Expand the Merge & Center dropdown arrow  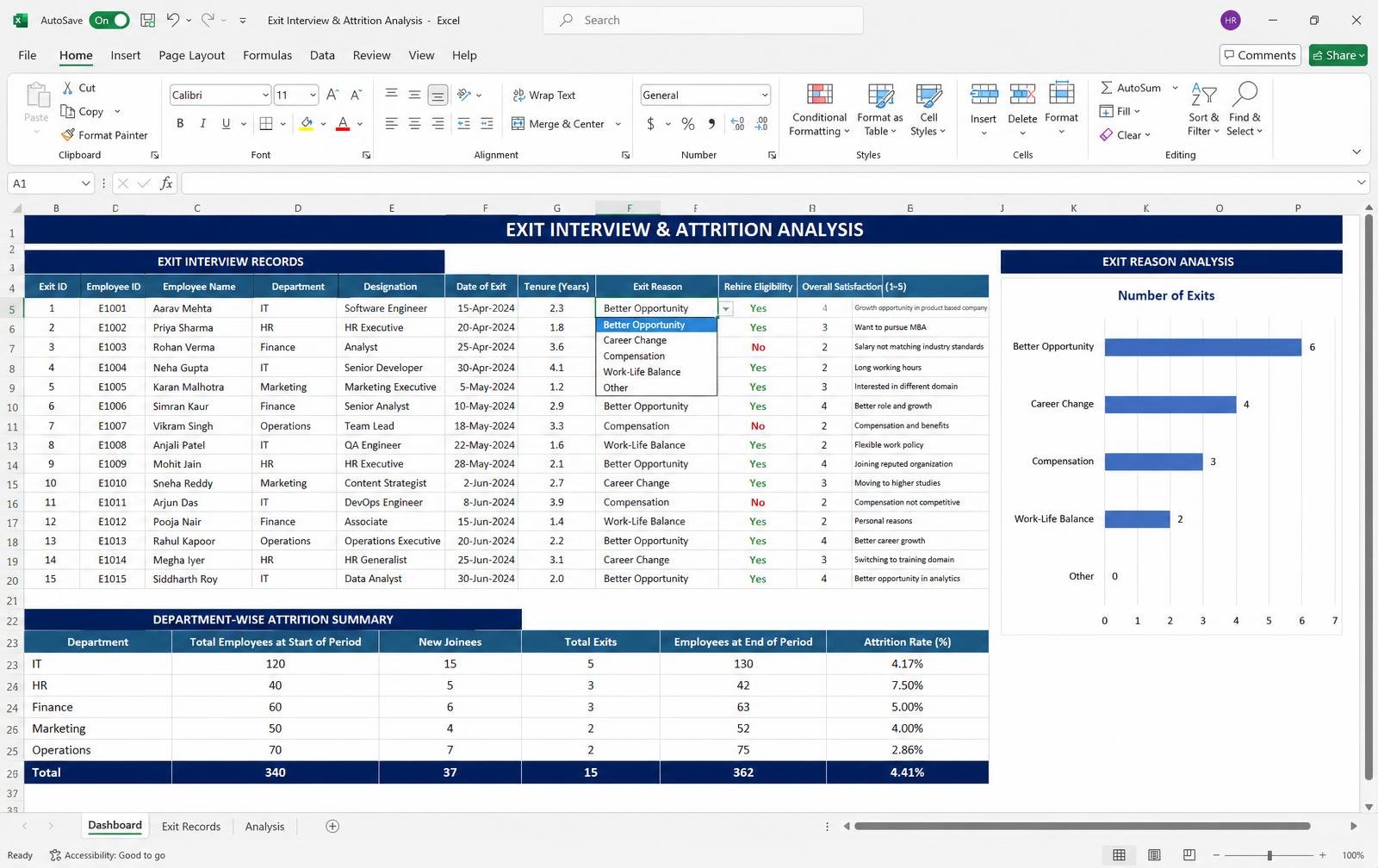click(x=618, y=124)
